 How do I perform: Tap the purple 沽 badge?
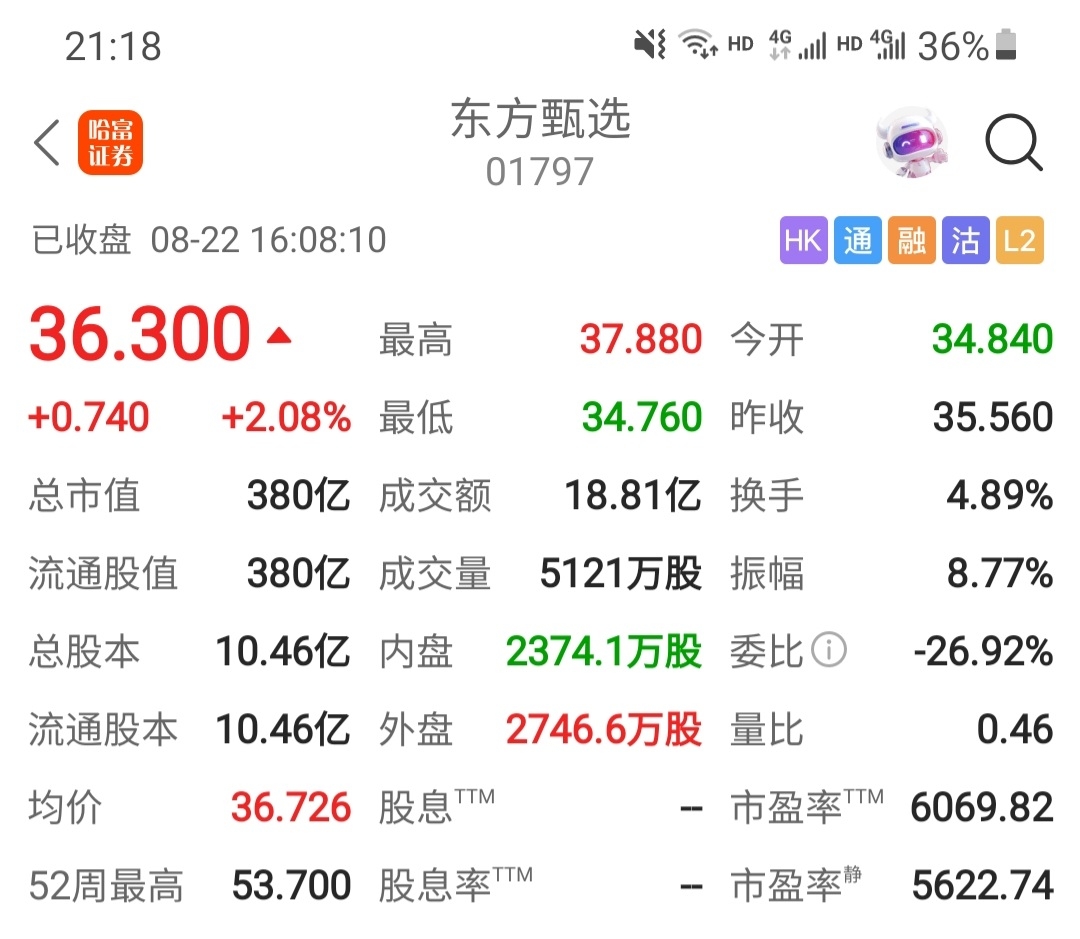tap(966, 240)
